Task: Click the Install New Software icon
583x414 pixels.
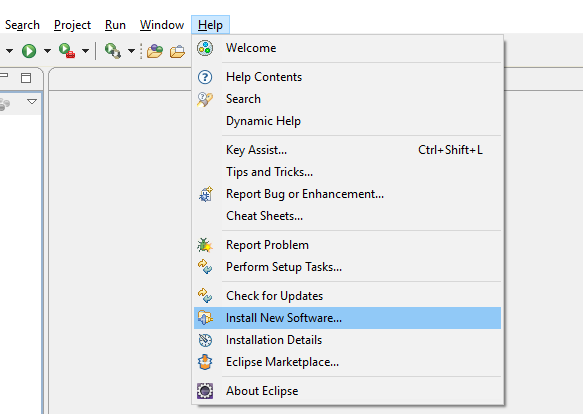Action: coord(205,318)
